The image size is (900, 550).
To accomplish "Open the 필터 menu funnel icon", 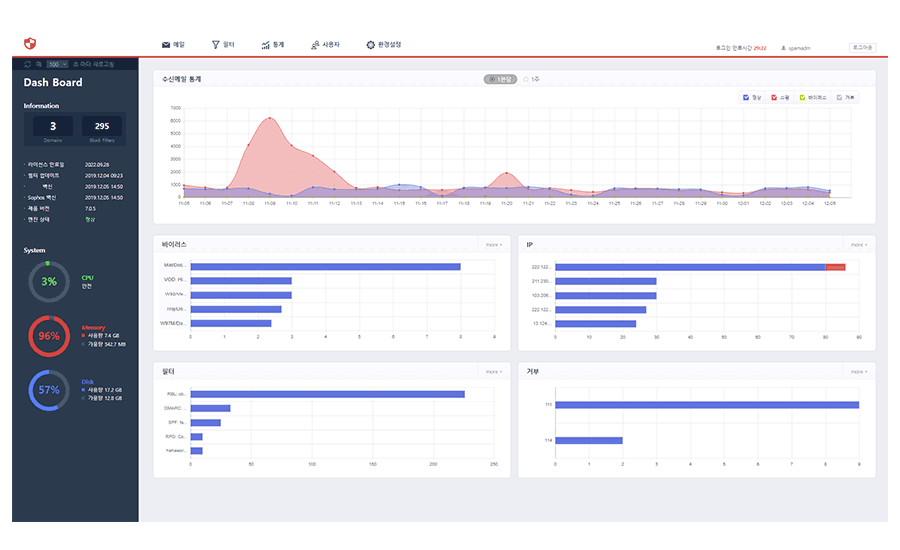I will coord(216,45).
